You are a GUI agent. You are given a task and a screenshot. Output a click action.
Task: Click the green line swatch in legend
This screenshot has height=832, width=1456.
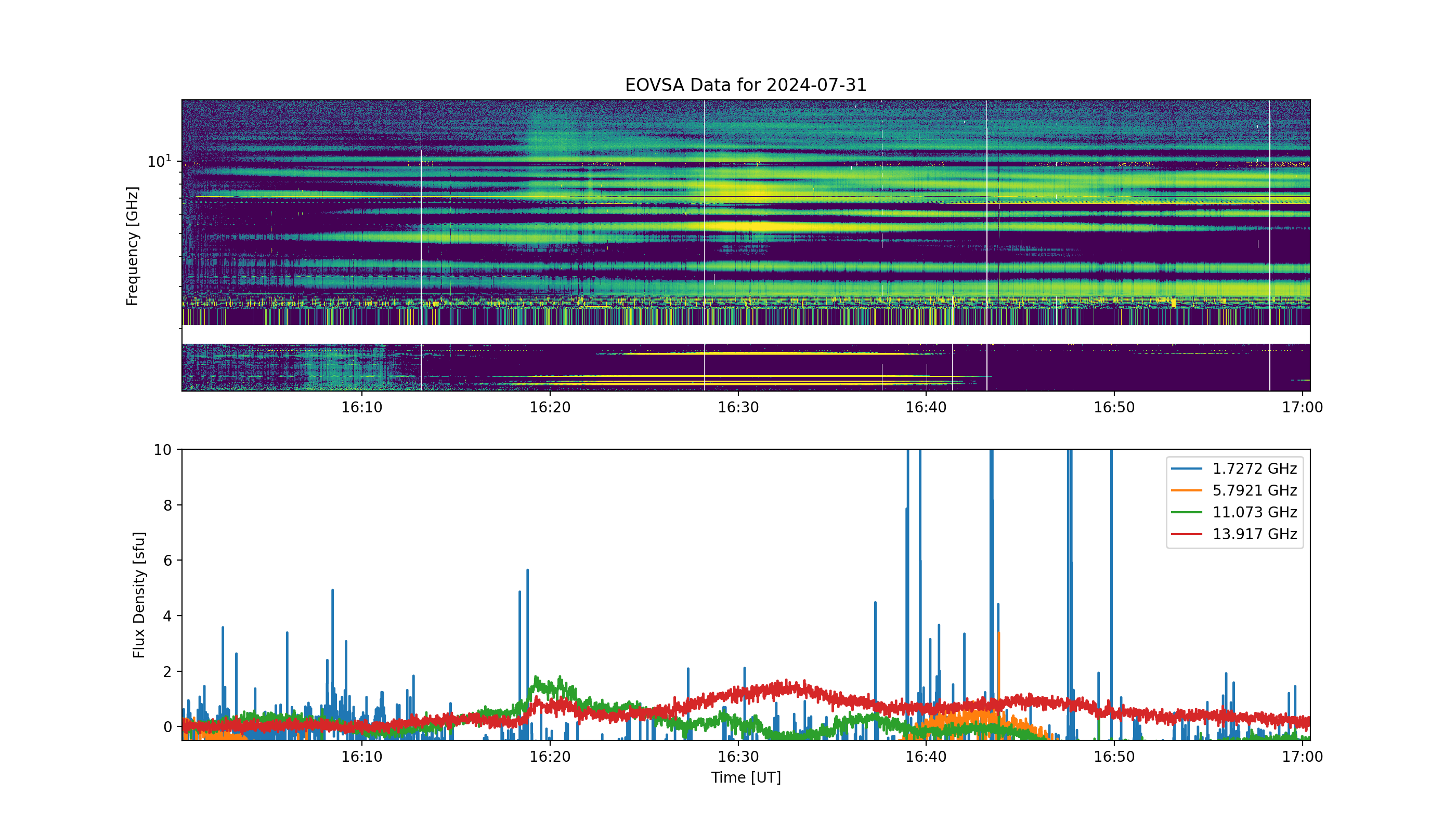(1186, 512)
